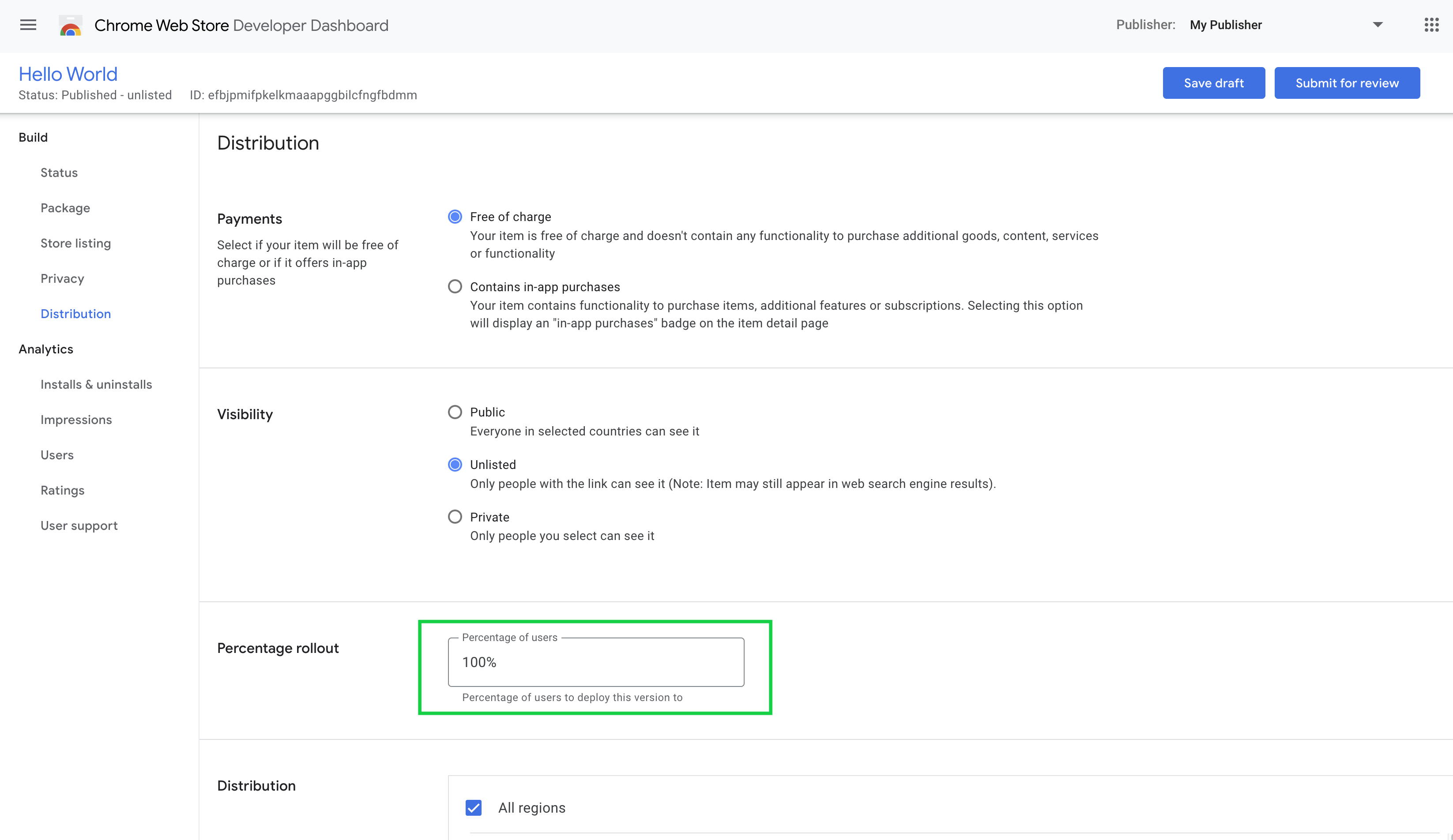Screen dimensions: 1453x840
Task: Enable the All regions checkbox
Action: [x=475, y=808]
